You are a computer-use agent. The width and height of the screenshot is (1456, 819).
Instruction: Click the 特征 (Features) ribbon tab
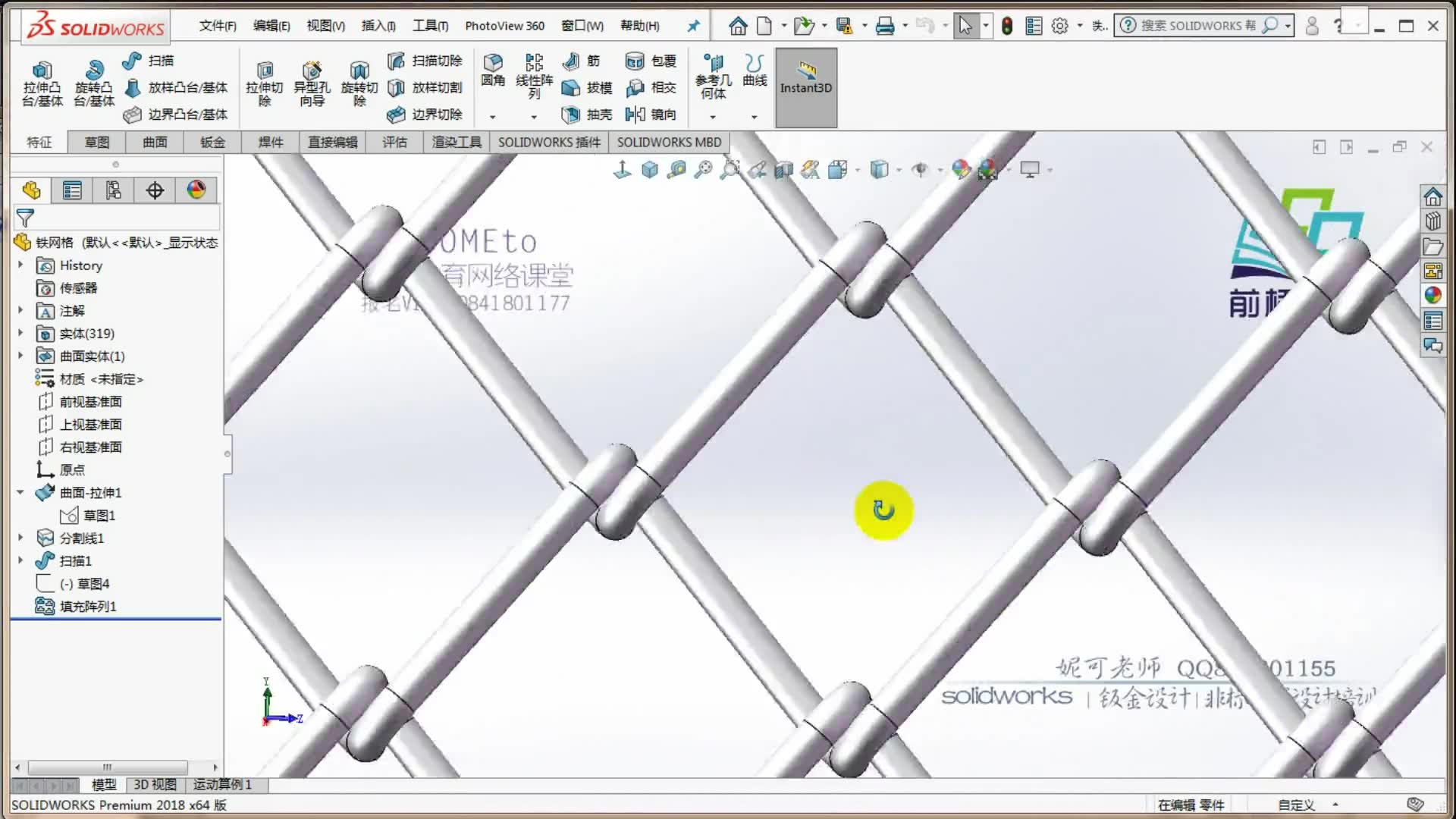point(39,141)
